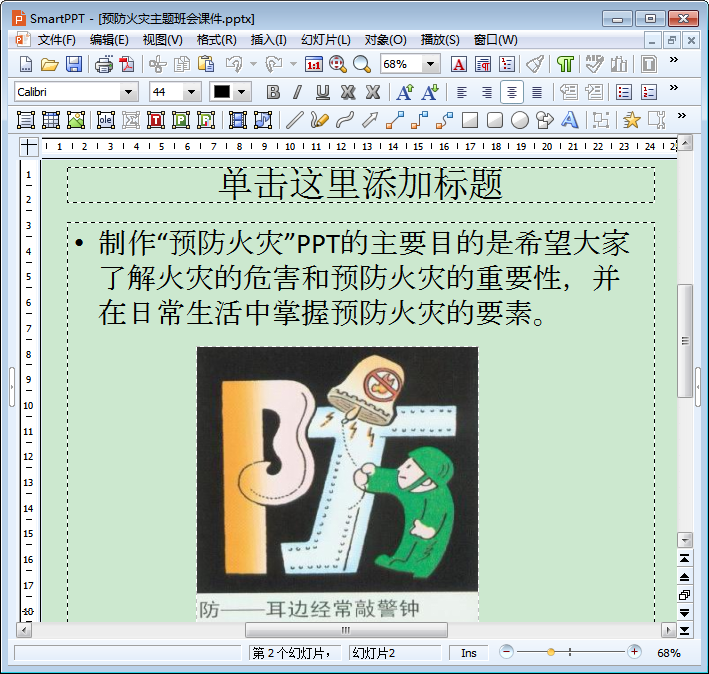Align text left
The image size is (709, 674).
click(461, 92)
